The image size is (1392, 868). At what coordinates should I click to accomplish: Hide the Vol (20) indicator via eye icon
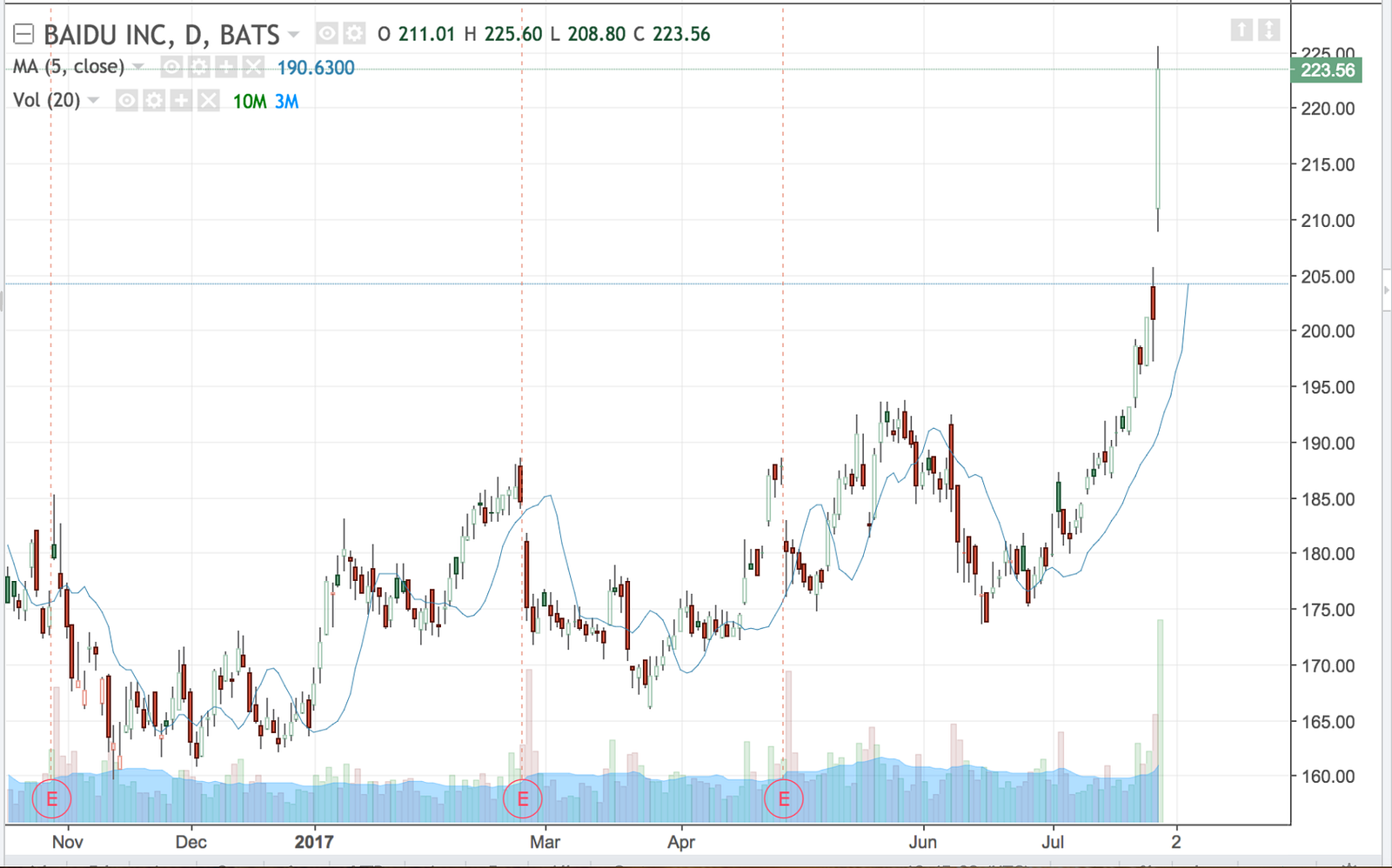127,101
